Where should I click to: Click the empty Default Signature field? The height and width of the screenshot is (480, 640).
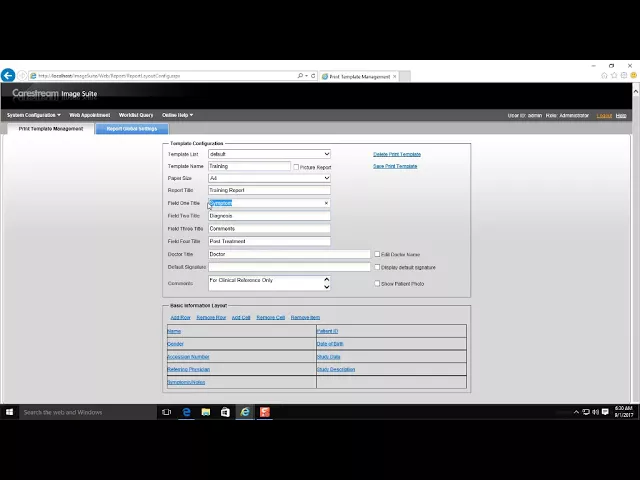[x=289, y=267]
